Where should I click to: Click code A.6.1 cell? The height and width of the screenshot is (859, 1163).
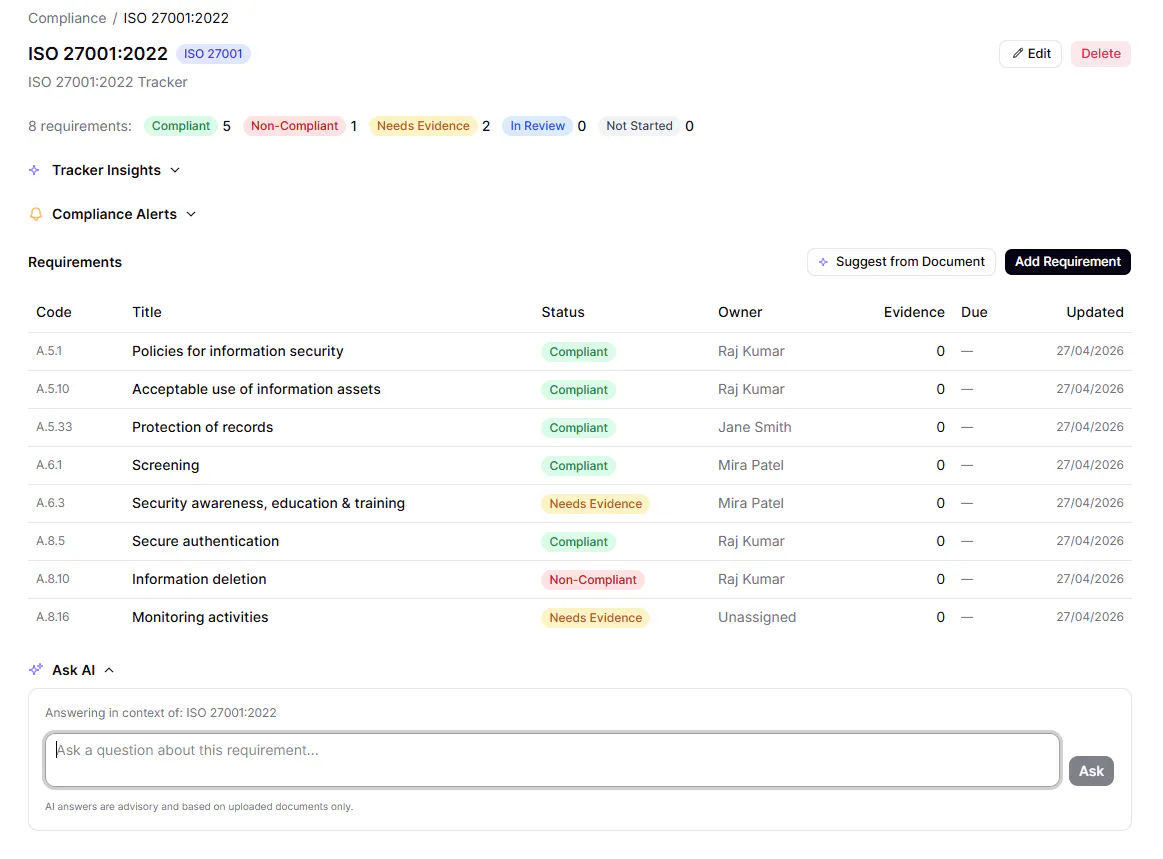[x=49, y=465]
